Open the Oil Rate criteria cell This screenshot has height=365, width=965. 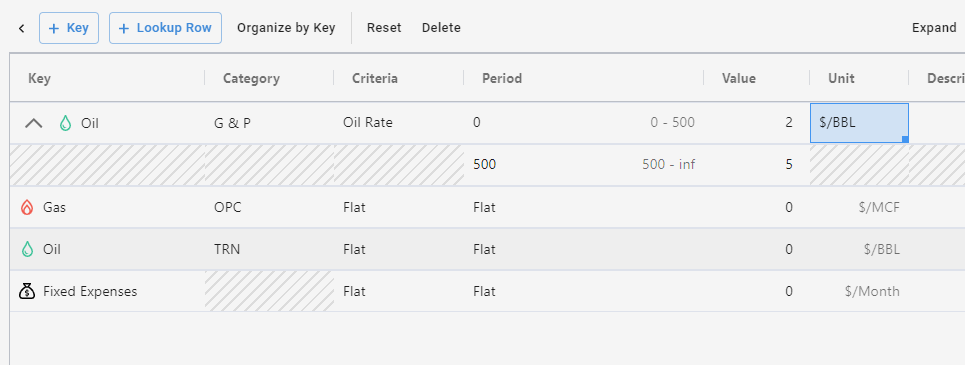(x=399, y=123)
